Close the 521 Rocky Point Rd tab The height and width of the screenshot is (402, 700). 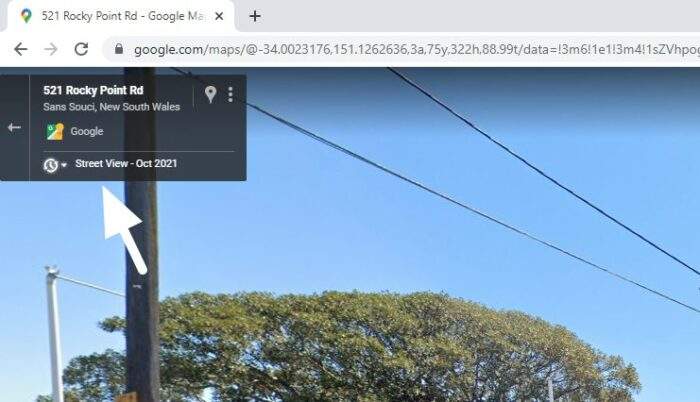coord(219,16)
